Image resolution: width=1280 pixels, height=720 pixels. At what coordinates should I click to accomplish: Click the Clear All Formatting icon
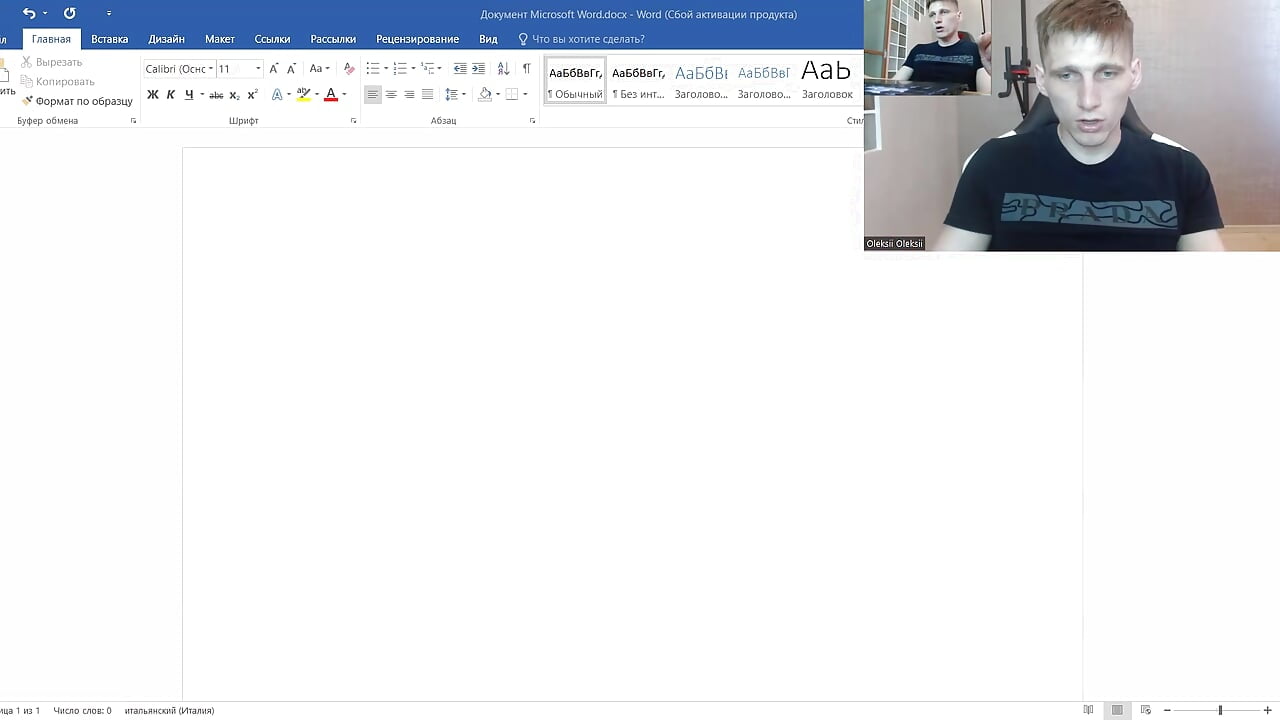349,69
